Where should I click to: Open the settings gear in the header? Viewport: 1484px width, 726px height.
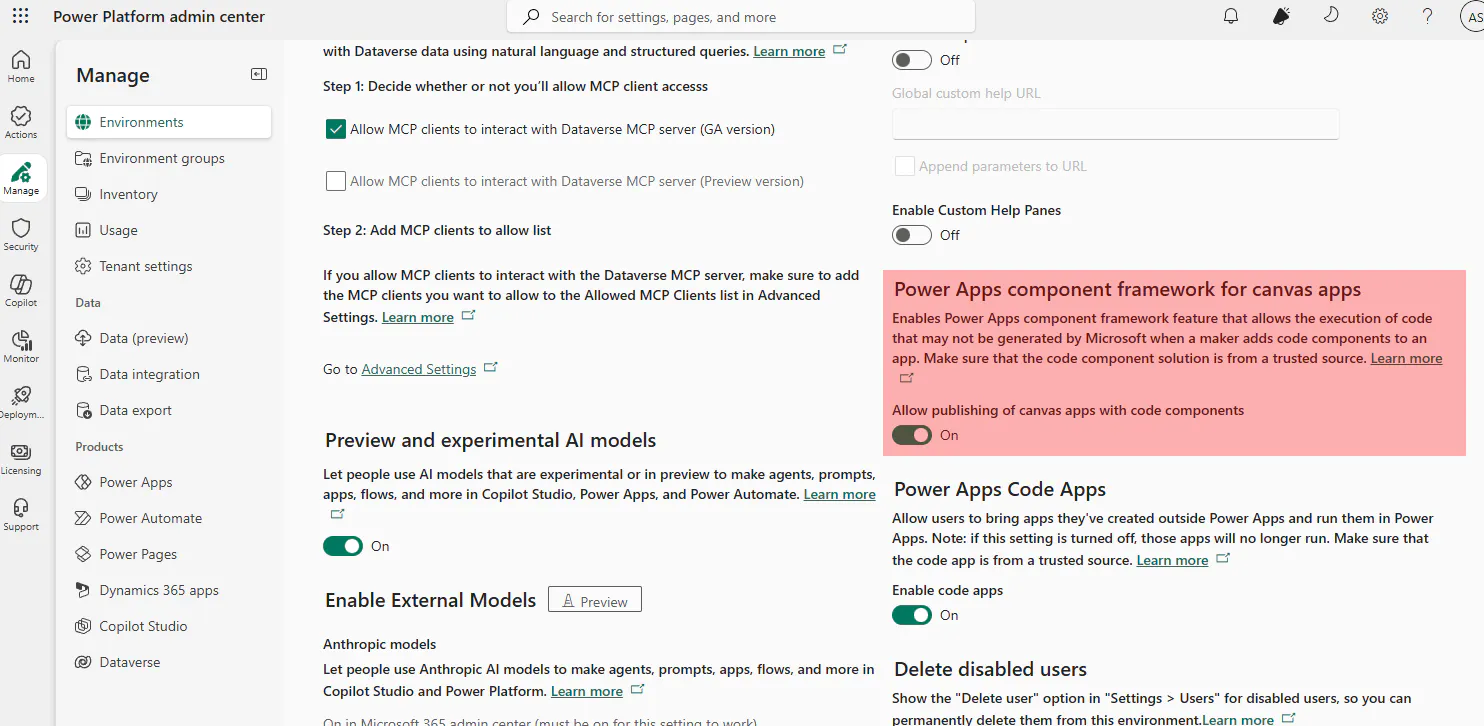point(1380,16)
